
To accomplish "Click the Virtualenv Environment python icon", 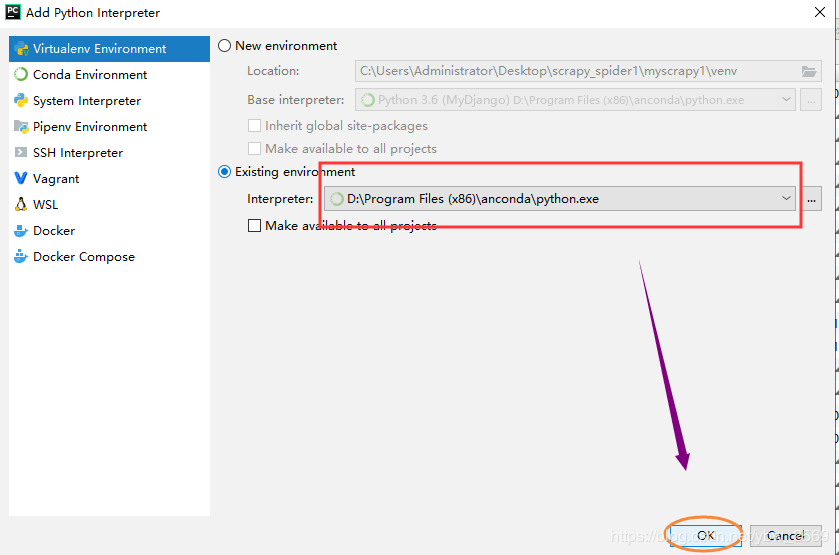I will [x=21, y=49].
